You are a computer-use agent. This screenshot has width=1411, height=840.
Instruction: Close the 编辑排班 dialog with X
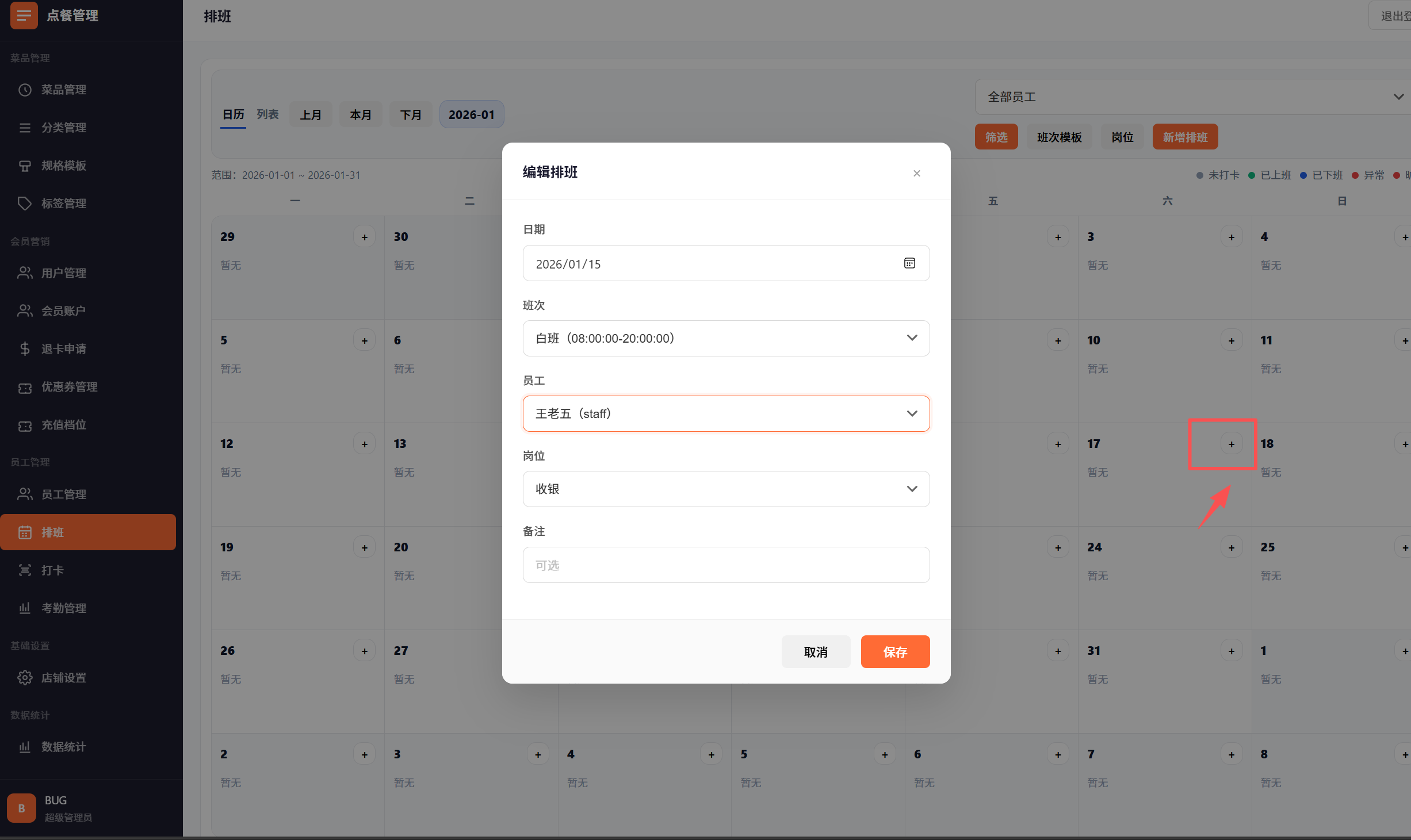(917, 173)
